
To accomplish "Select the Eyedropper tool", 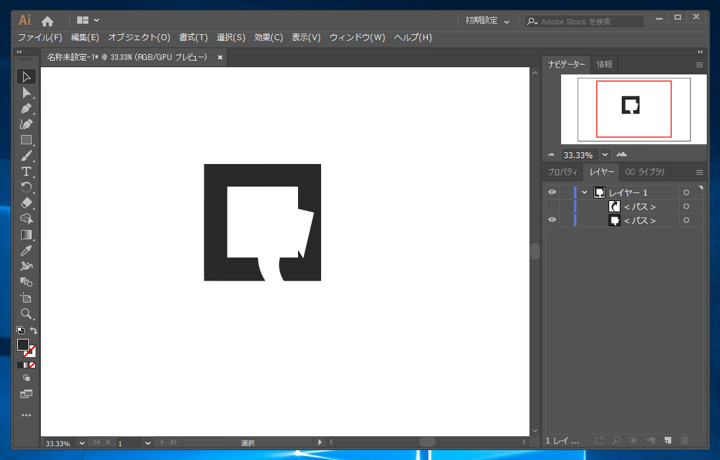I will point(26,251).
